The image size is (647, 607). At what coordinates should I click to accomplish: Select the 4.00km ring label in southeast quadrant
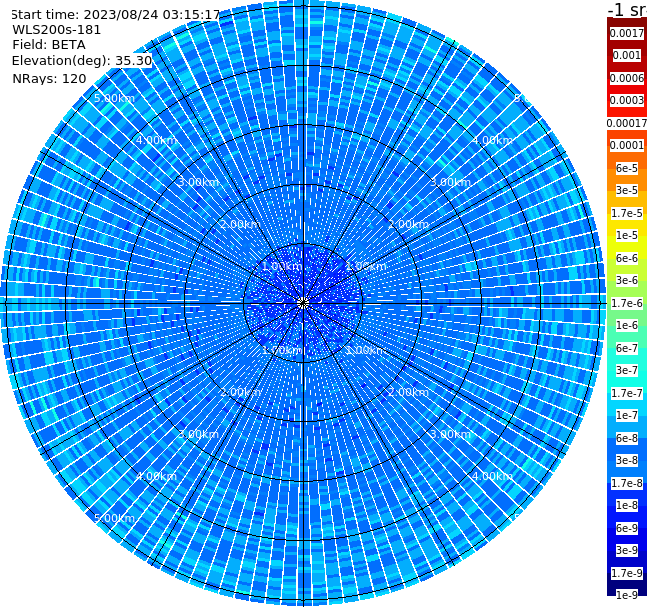click(492, 476)
